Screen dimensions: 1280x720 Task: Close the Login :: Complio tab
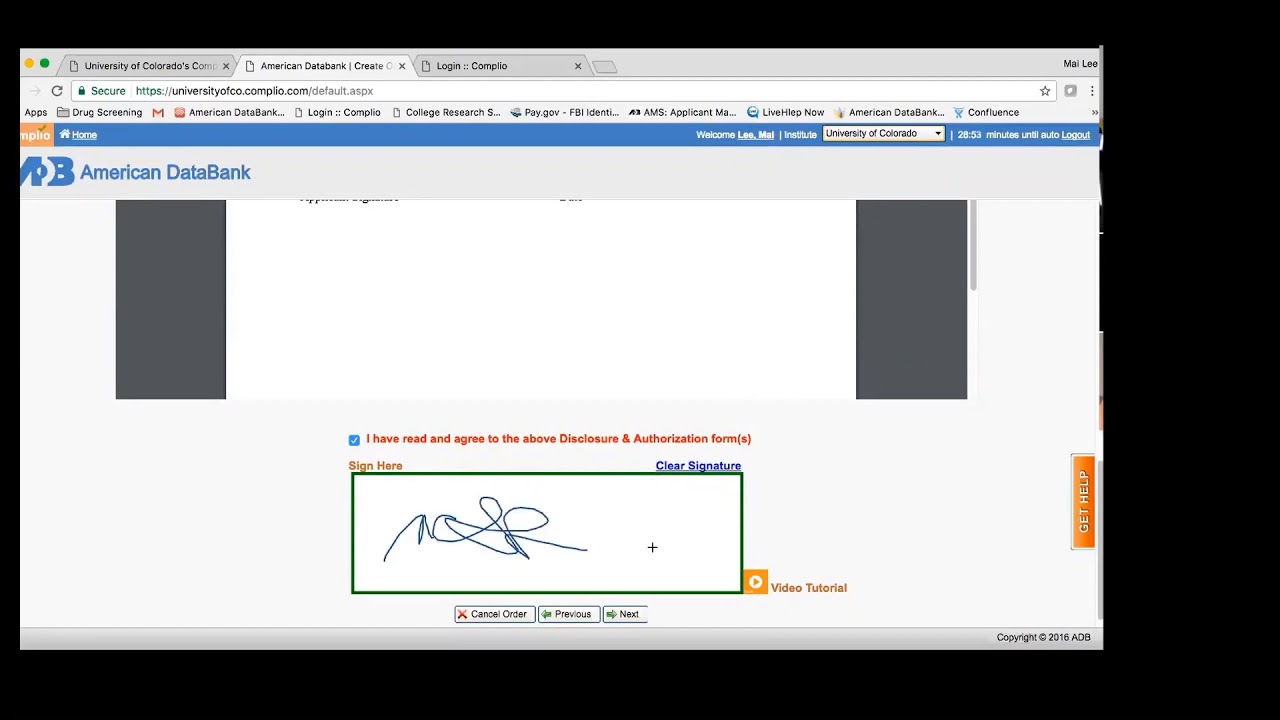tap(578, 66)
